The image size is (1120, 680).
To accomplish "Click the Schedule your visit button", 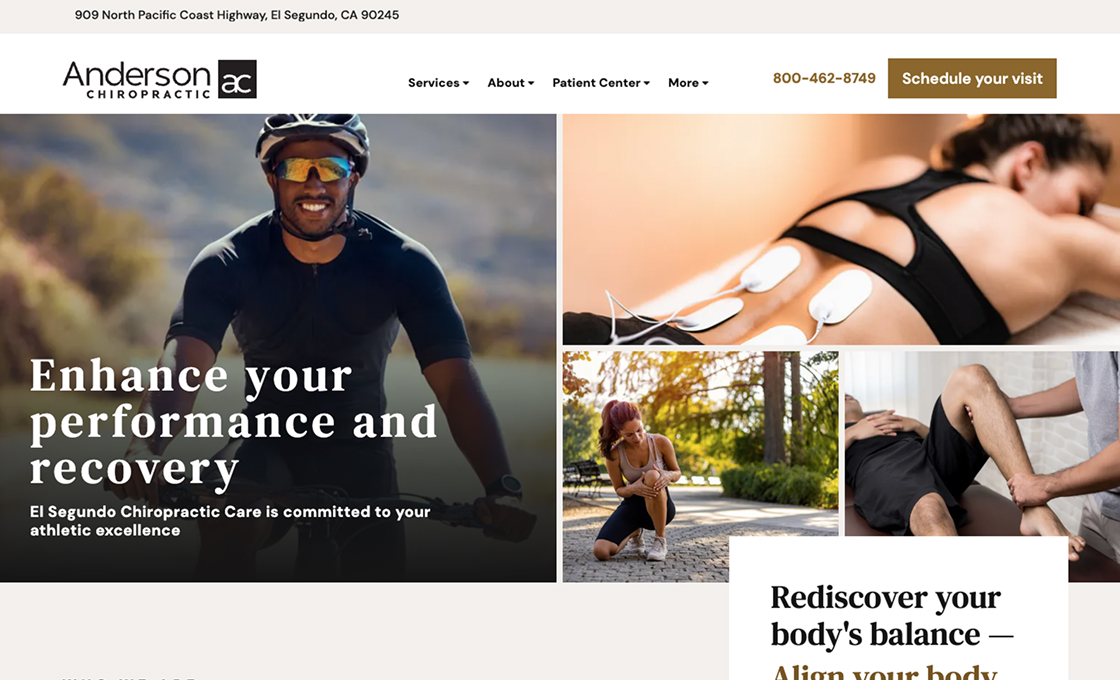I will click(x=972, y=79).
